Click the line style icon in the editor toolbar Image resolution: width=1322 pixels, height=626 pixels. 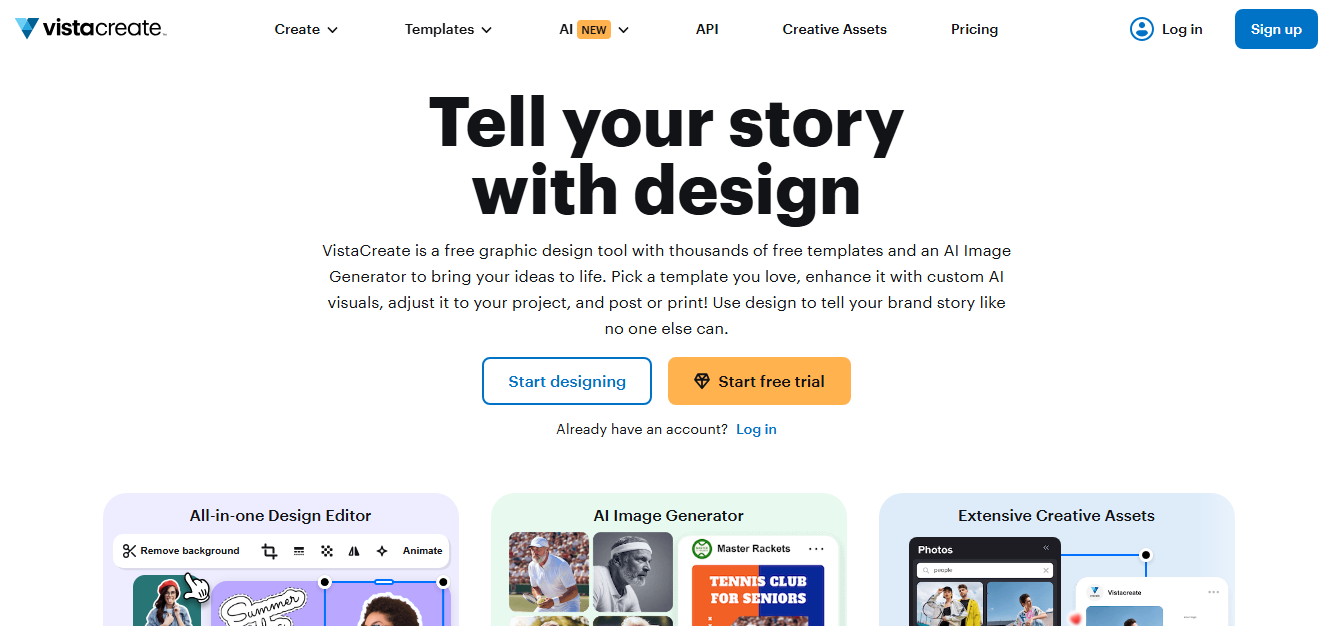pyautogui.click(x=299, y=551)
